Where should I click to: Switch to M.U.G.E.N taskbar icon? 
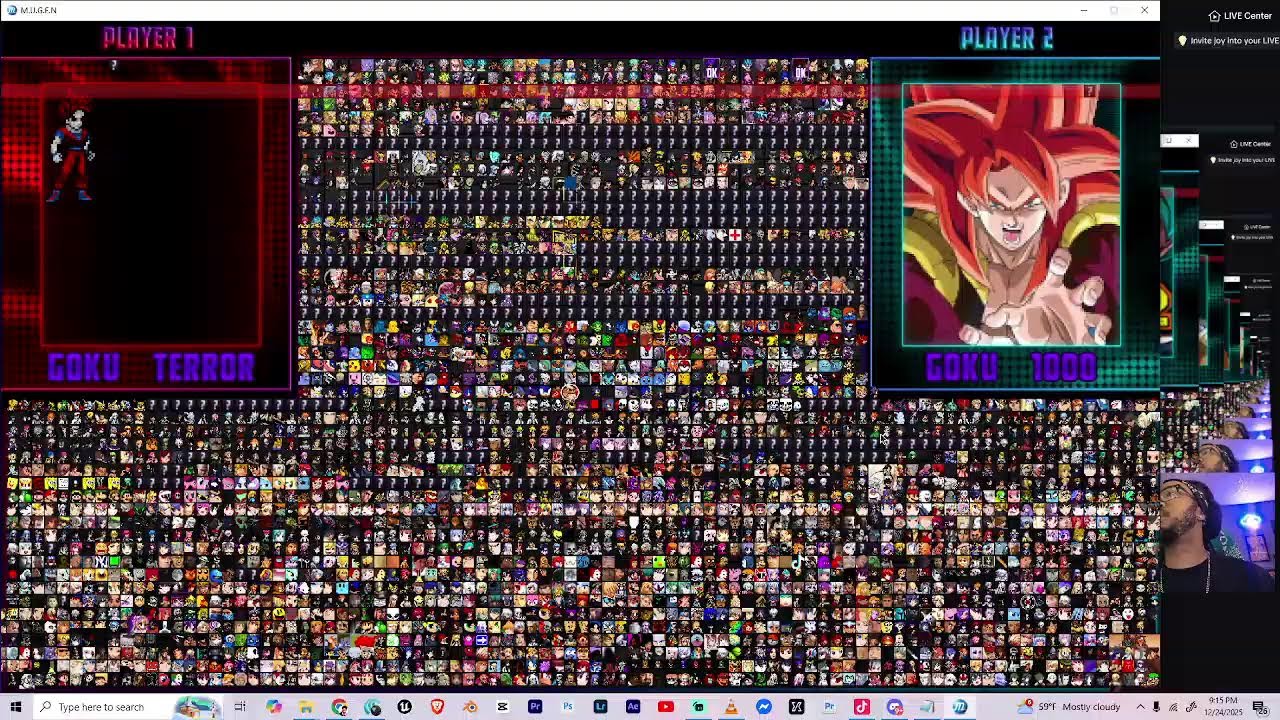[x=959, y=707]
